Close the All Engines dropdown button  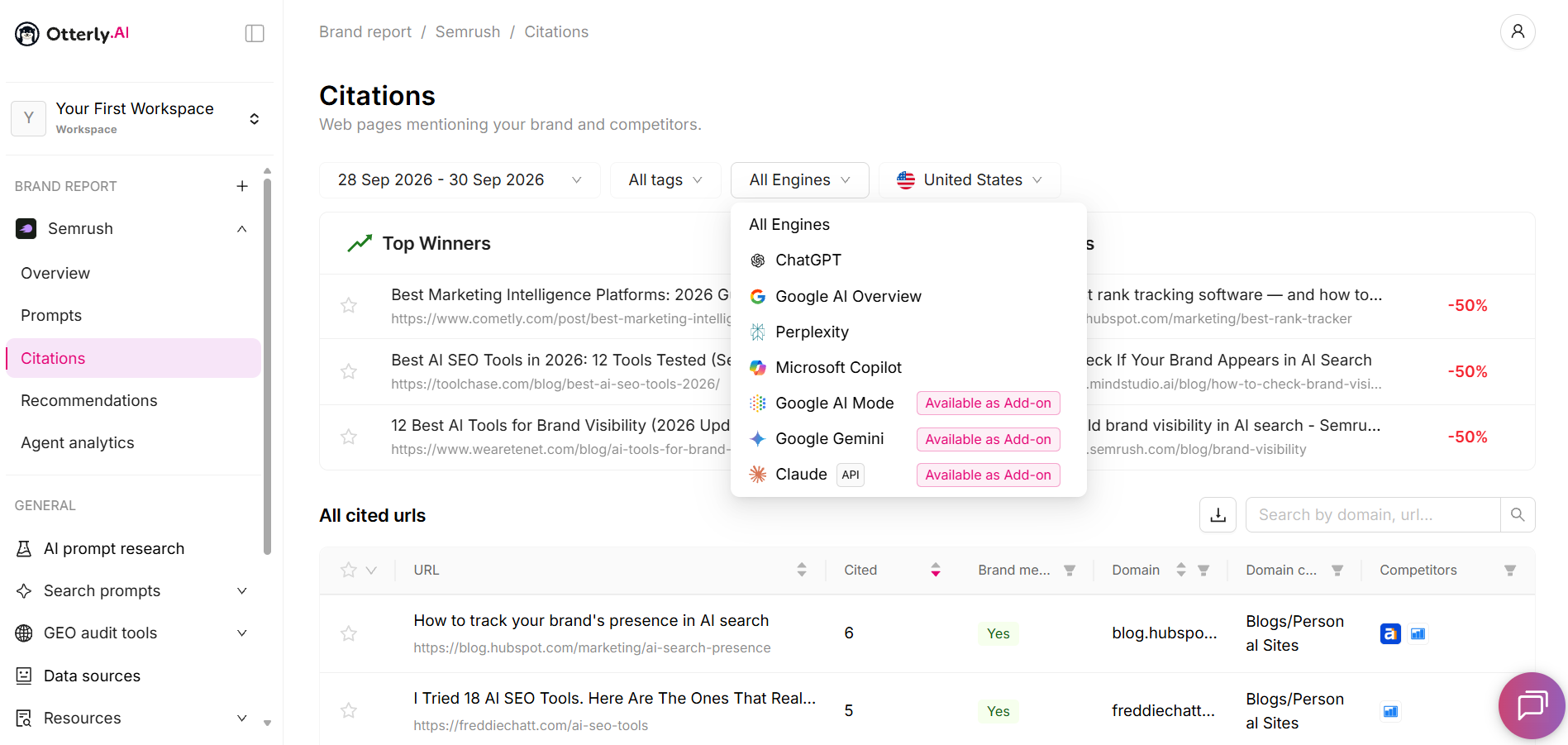point(799,180)
